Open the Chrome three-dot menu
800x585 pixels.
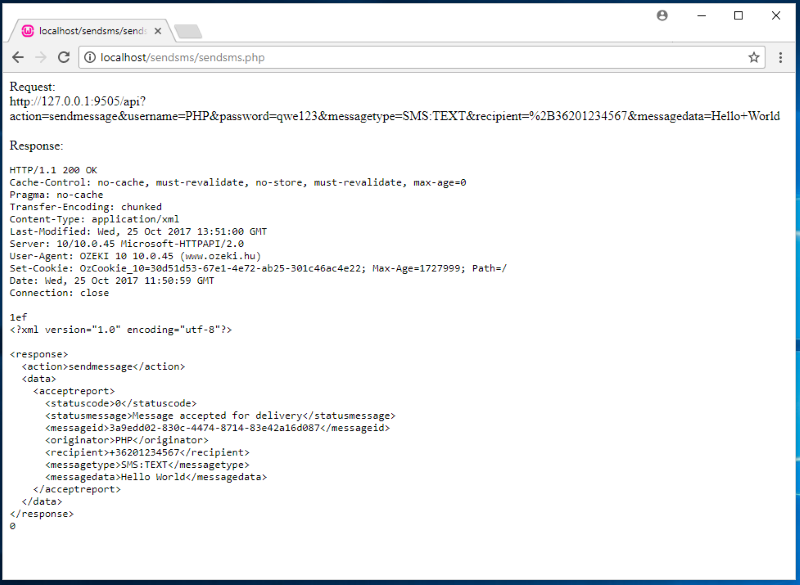[780, 57]
